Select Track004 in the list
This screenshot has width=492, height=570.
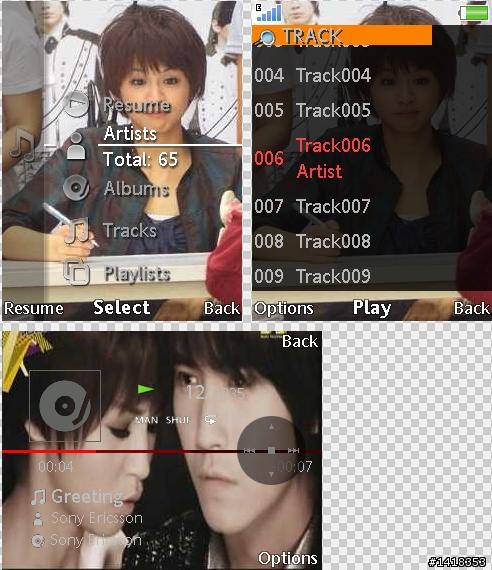click(371, 76)
